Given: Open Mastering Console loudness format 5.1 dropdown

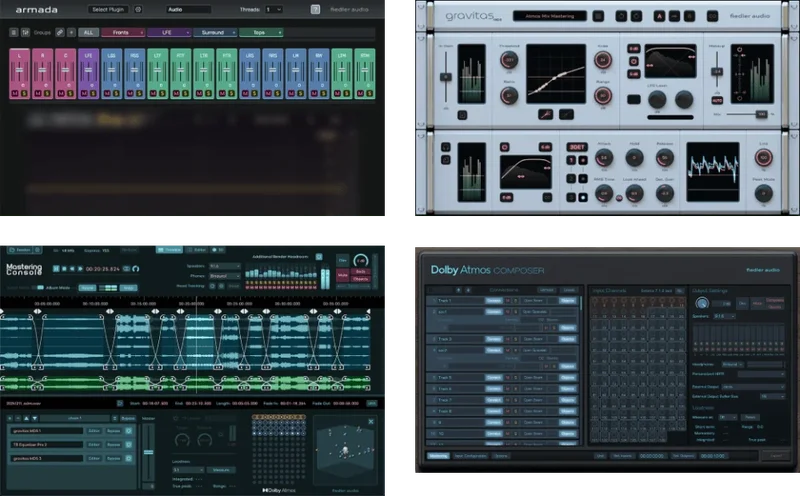Looking at the screenshot, I should coord(188,470).
